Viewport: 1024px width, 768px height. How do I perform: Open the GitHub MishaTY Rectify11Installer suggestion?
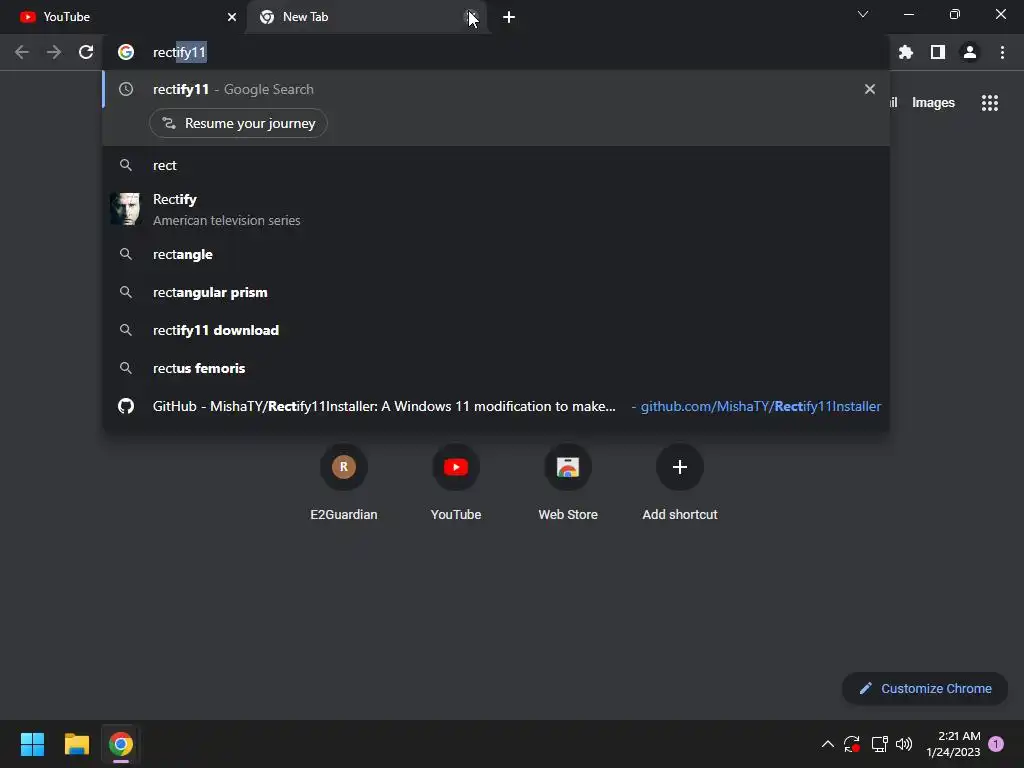496,406
